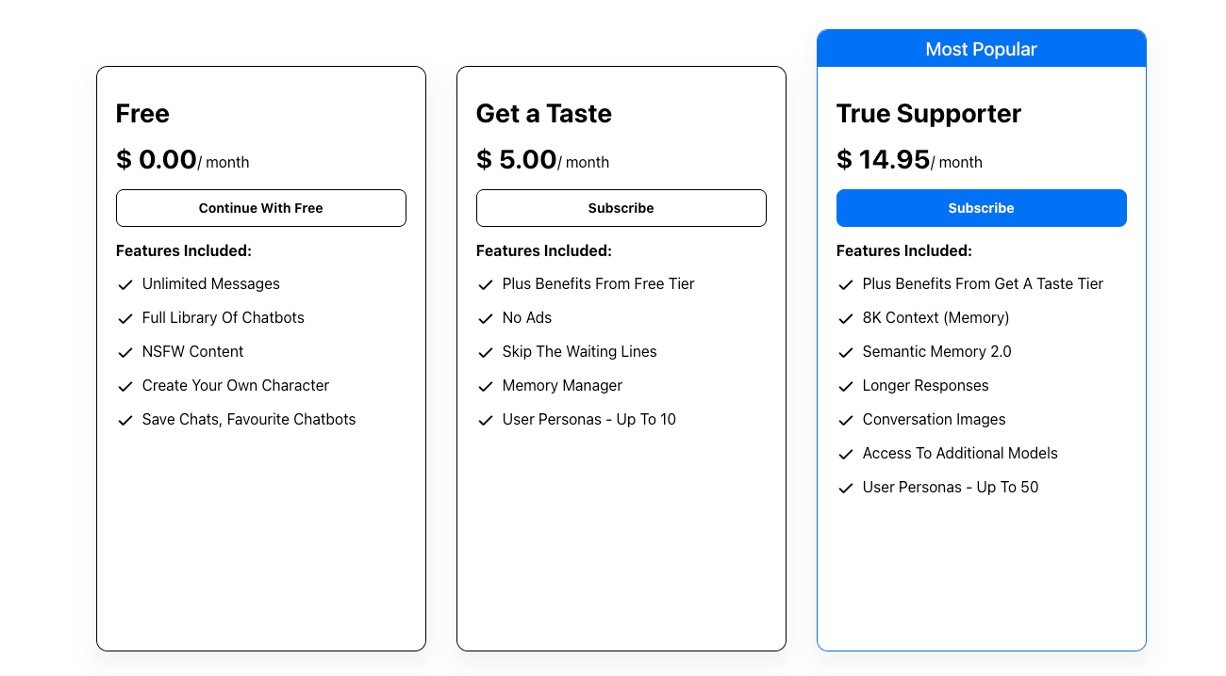Click the Semantic Memory 2.0 checkmark

[x=845, y=353]
